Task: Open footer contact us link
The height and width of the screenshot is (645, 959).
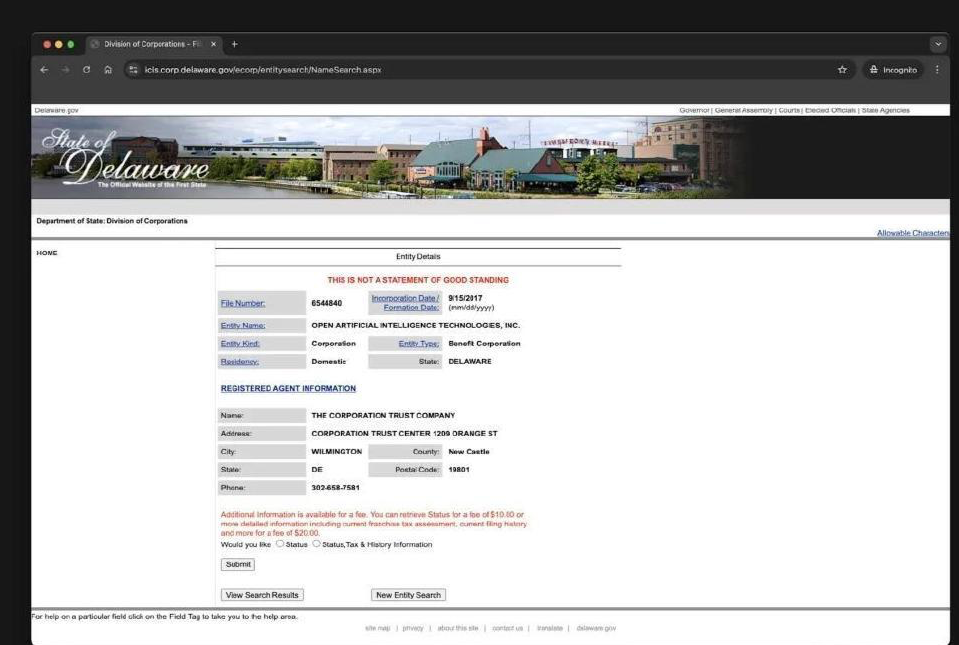Action: [507, 628]
